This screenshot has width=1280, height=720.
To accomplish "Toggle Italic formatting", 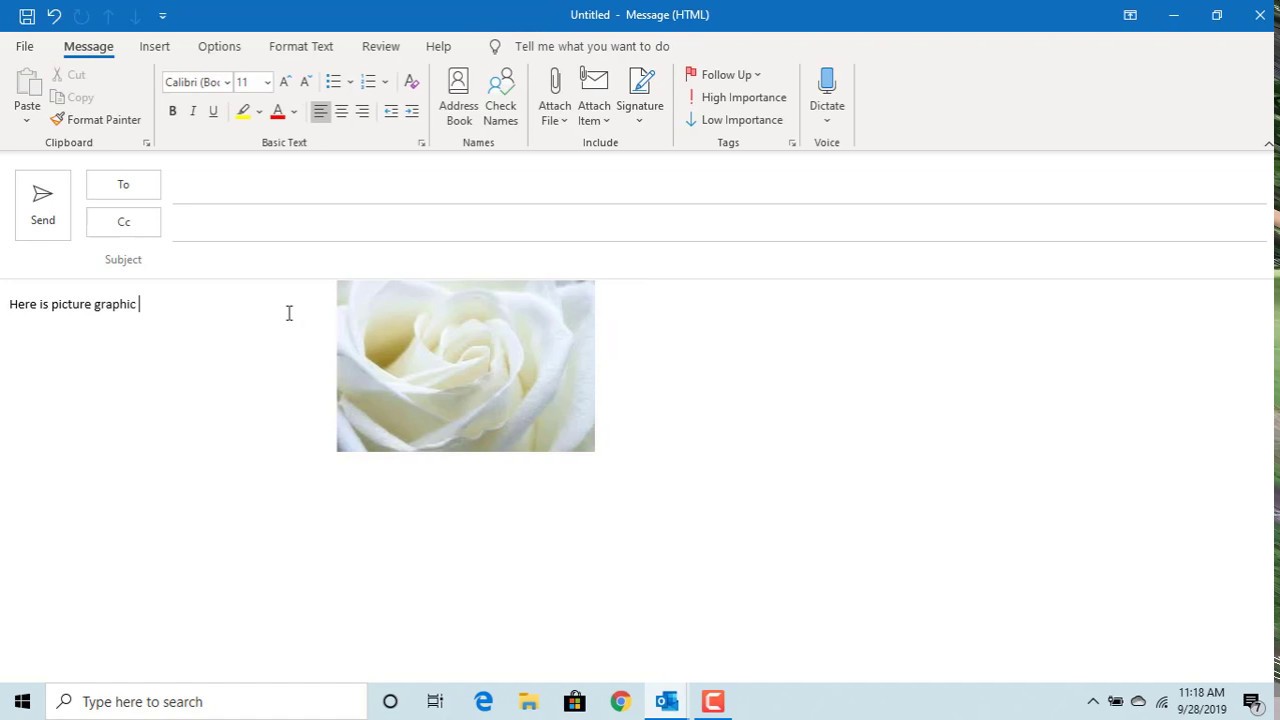I will click(x=193, y=111).
